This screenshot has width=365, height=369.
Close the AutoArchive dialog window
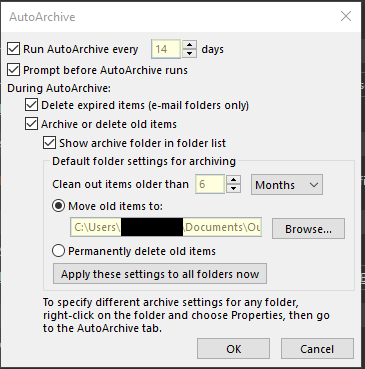[346, 16]
